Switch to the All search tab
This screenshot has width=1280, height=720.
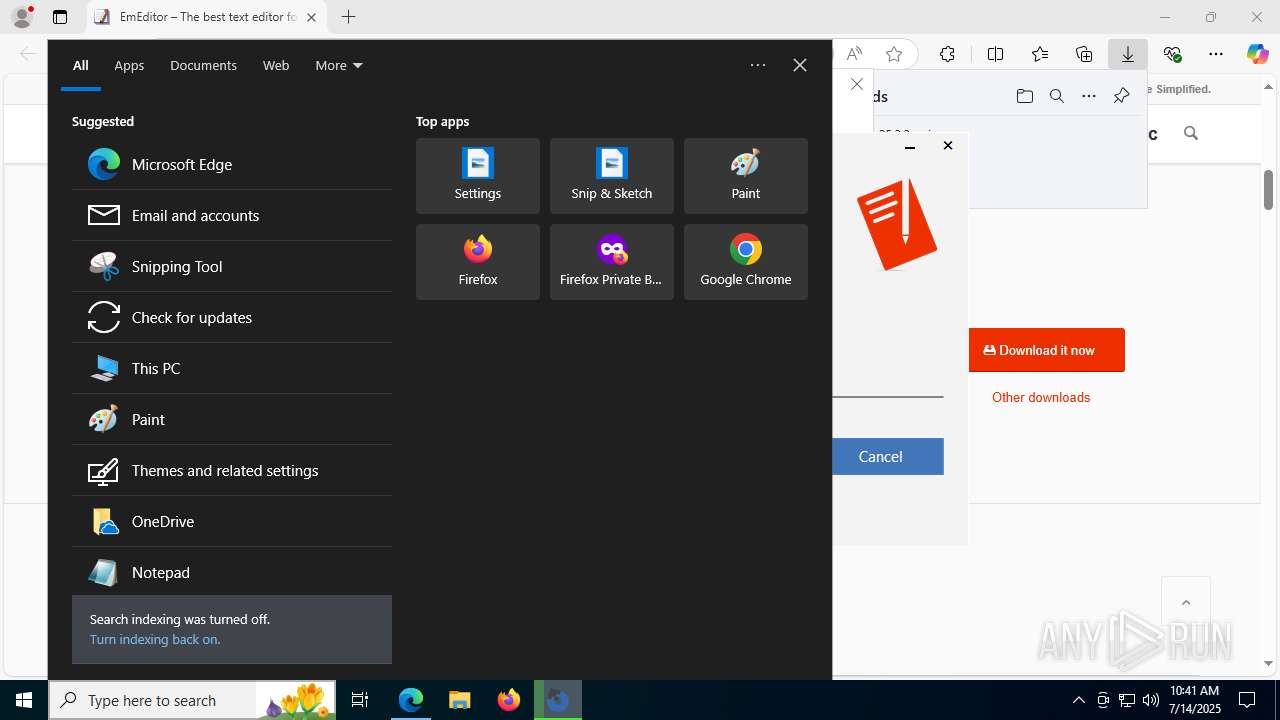coord(81,65)
